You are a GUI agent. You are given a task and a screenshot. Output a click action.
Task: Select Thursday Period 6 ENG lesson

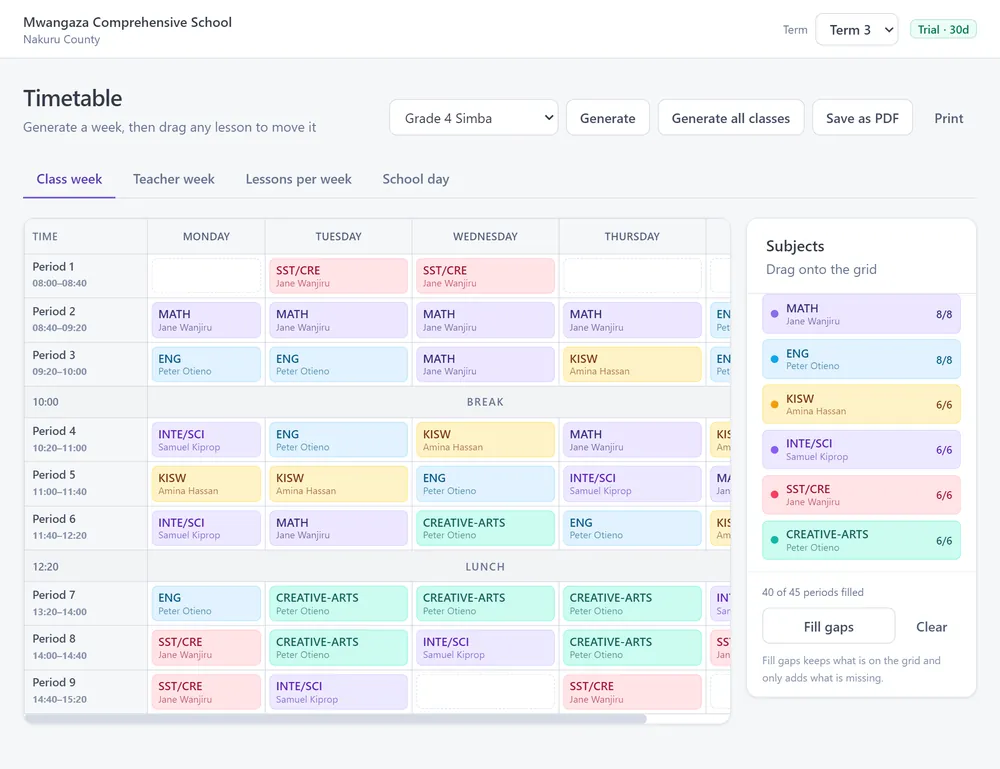(632, 528)
